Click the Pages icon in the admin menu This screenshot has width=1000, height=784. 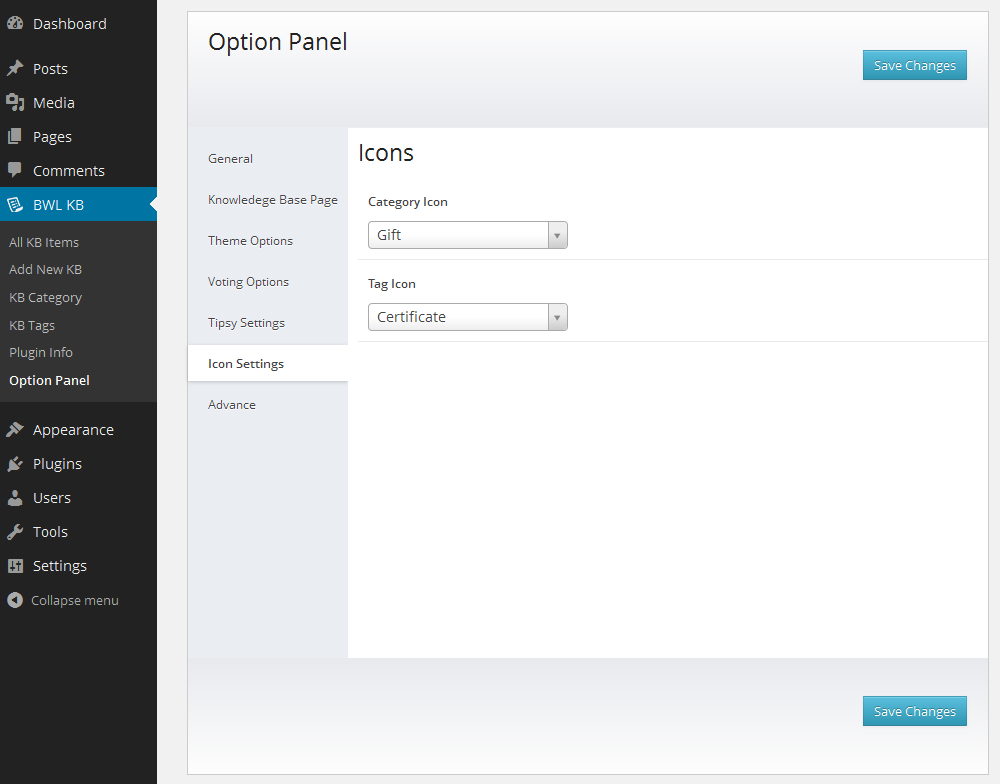coord(17,136)
